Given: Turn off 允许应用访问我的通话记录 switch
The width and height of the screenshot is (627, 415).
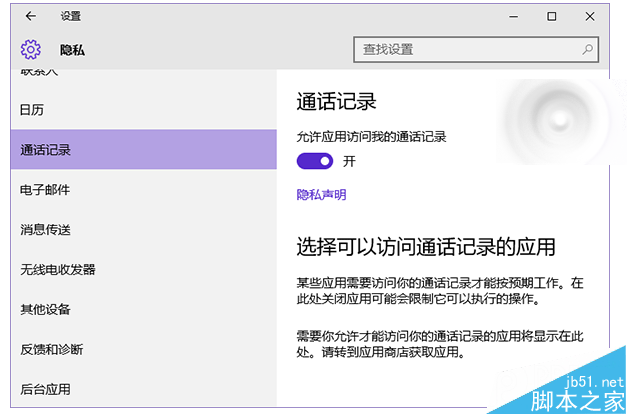Looking at the screenshot, I should 315,161.
